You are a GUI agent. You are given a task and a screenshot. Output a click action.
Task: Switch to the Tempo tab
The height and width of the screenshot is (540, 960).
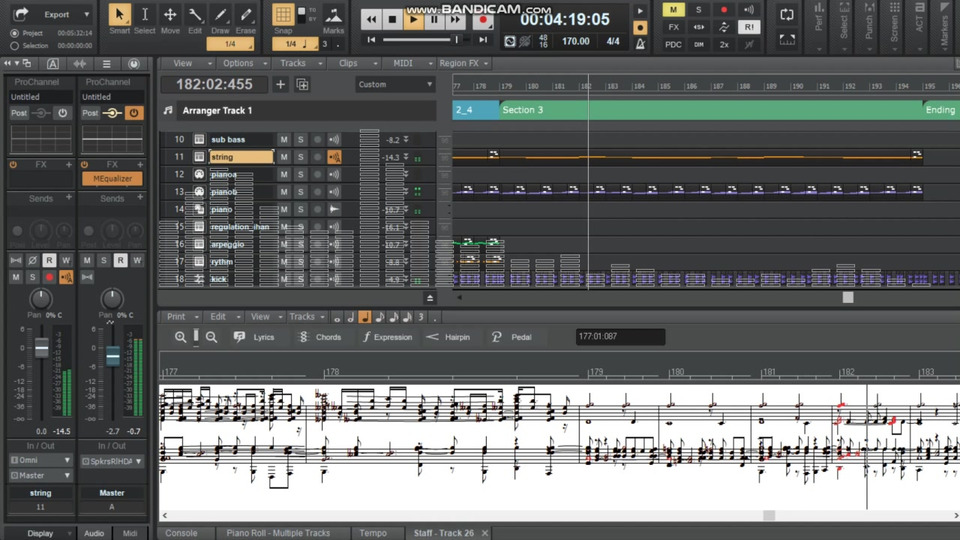pos(372,533)
